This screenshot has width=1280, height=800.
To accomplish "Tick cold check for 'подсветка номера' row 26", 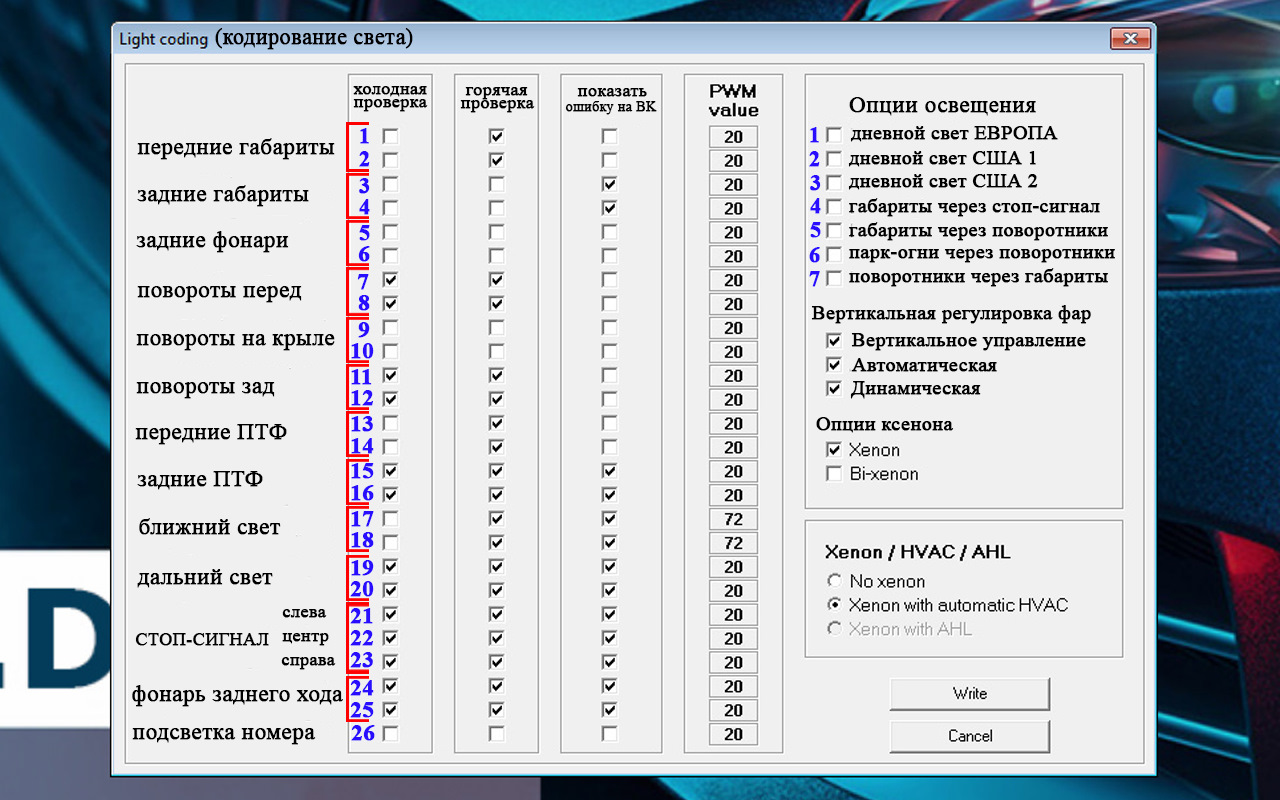I will click(390, 735).
